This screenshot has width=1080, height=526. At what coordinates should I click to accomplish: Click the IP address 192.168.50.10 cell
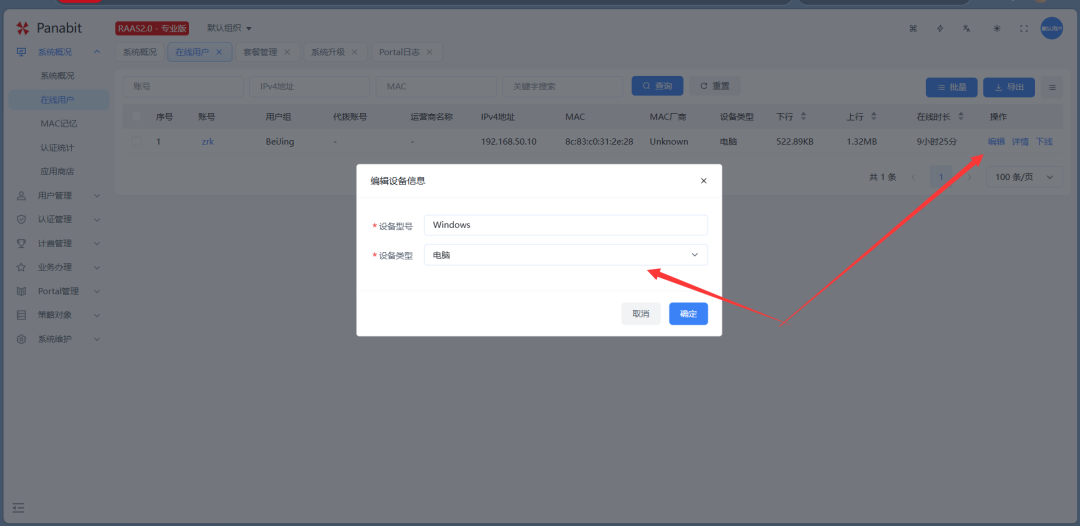coord(508,141)
